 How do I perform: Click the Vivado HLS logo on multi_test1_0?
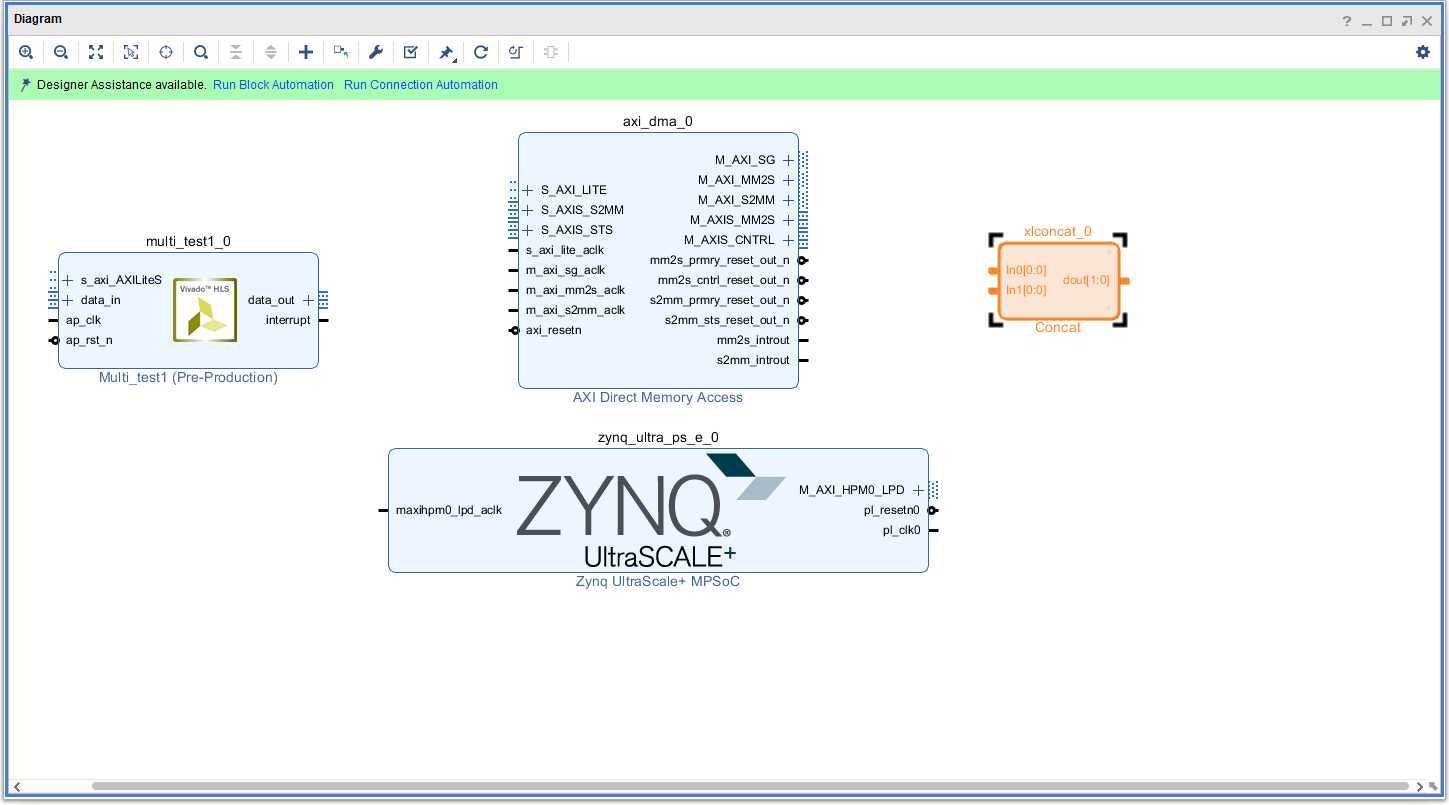tap(205, 310)
